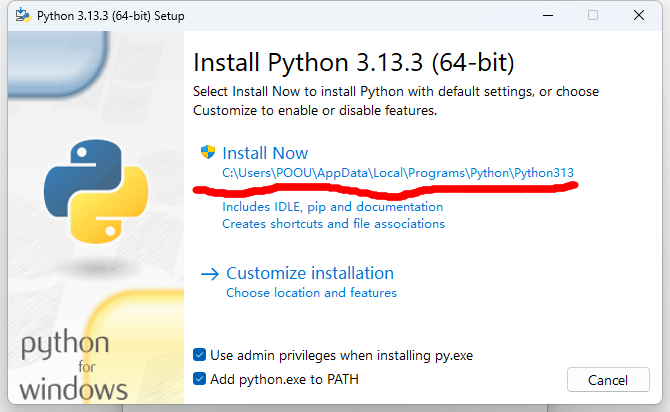Image resolution: width=670 pixels, height=412 pixels.
Task: Close the Python Setup window
Action: [639, 15]
